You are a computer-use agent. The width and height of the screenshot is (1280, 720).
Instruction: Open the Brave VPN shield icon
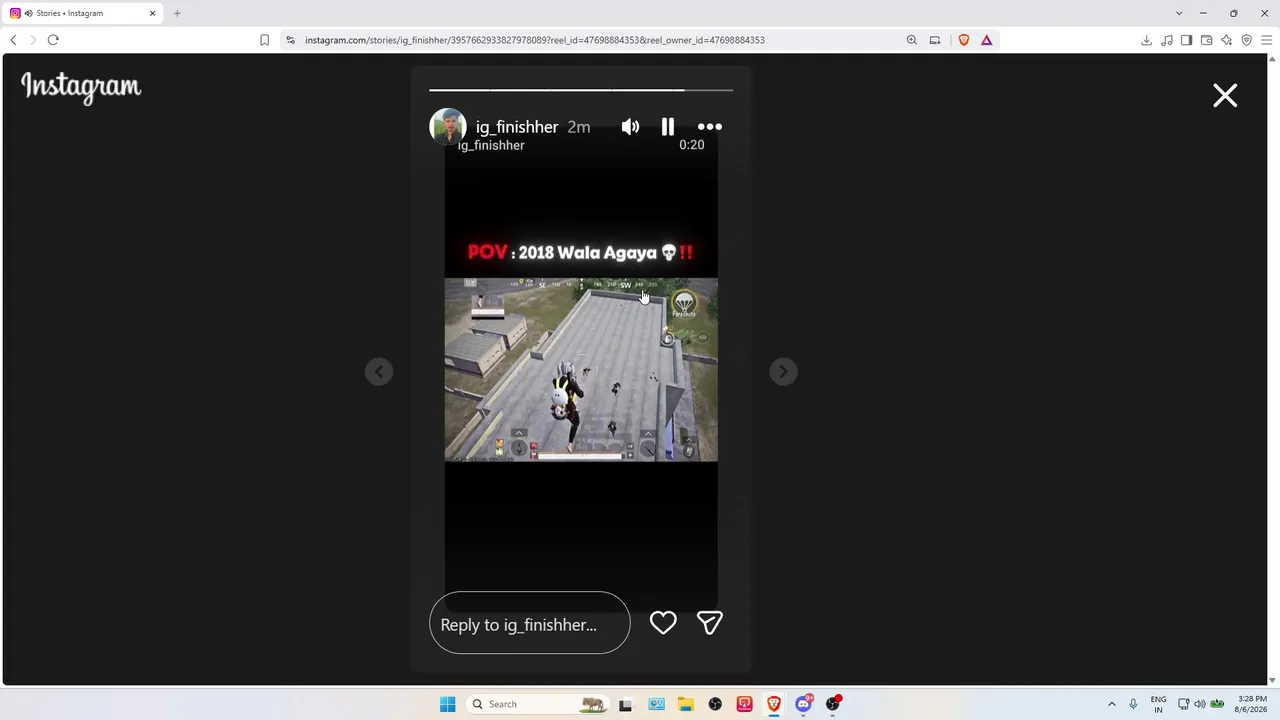1247,40
